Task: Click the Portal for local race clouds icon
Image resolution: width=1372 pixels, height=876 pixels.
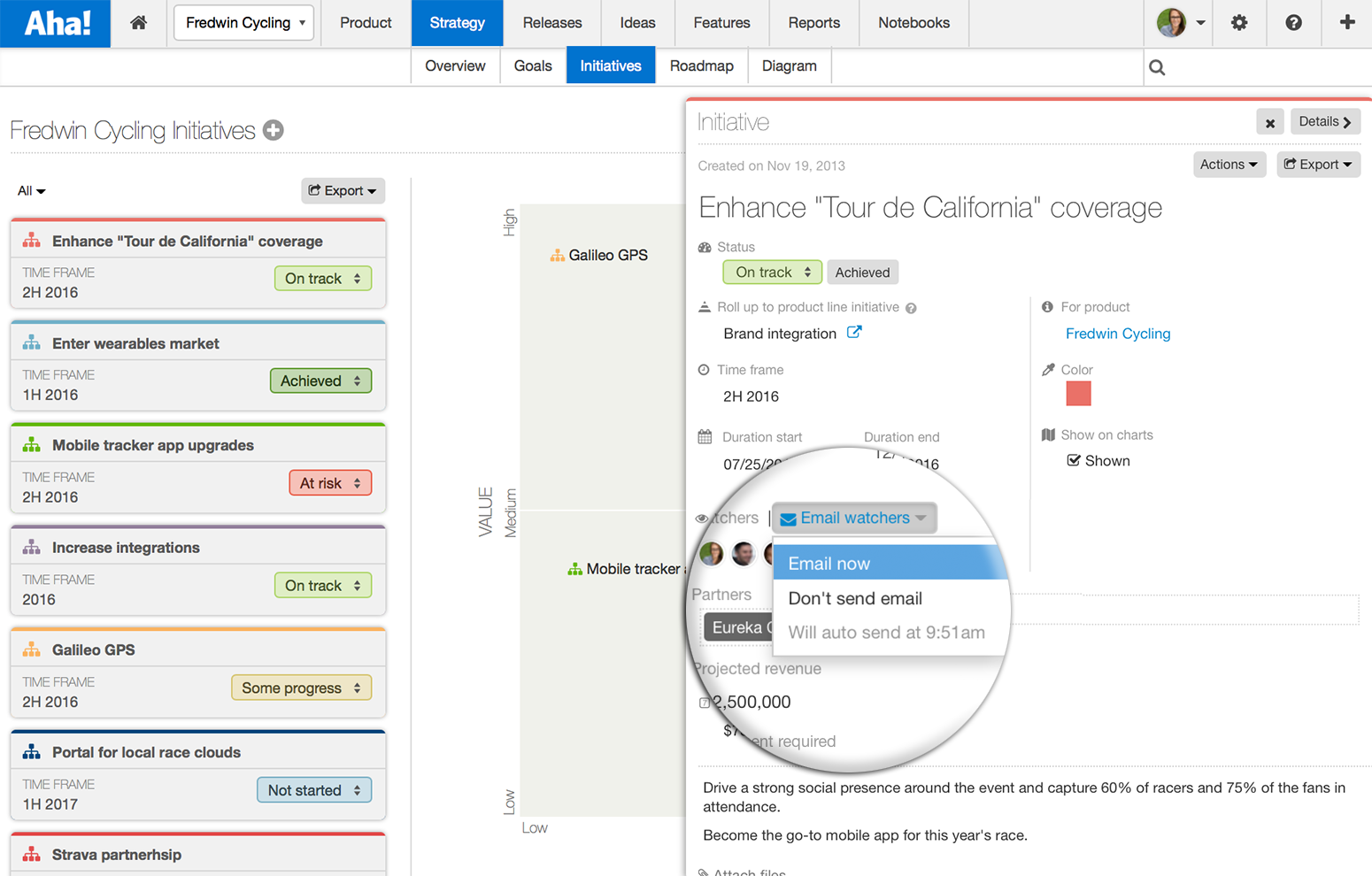Action: (x=32, y=752)
